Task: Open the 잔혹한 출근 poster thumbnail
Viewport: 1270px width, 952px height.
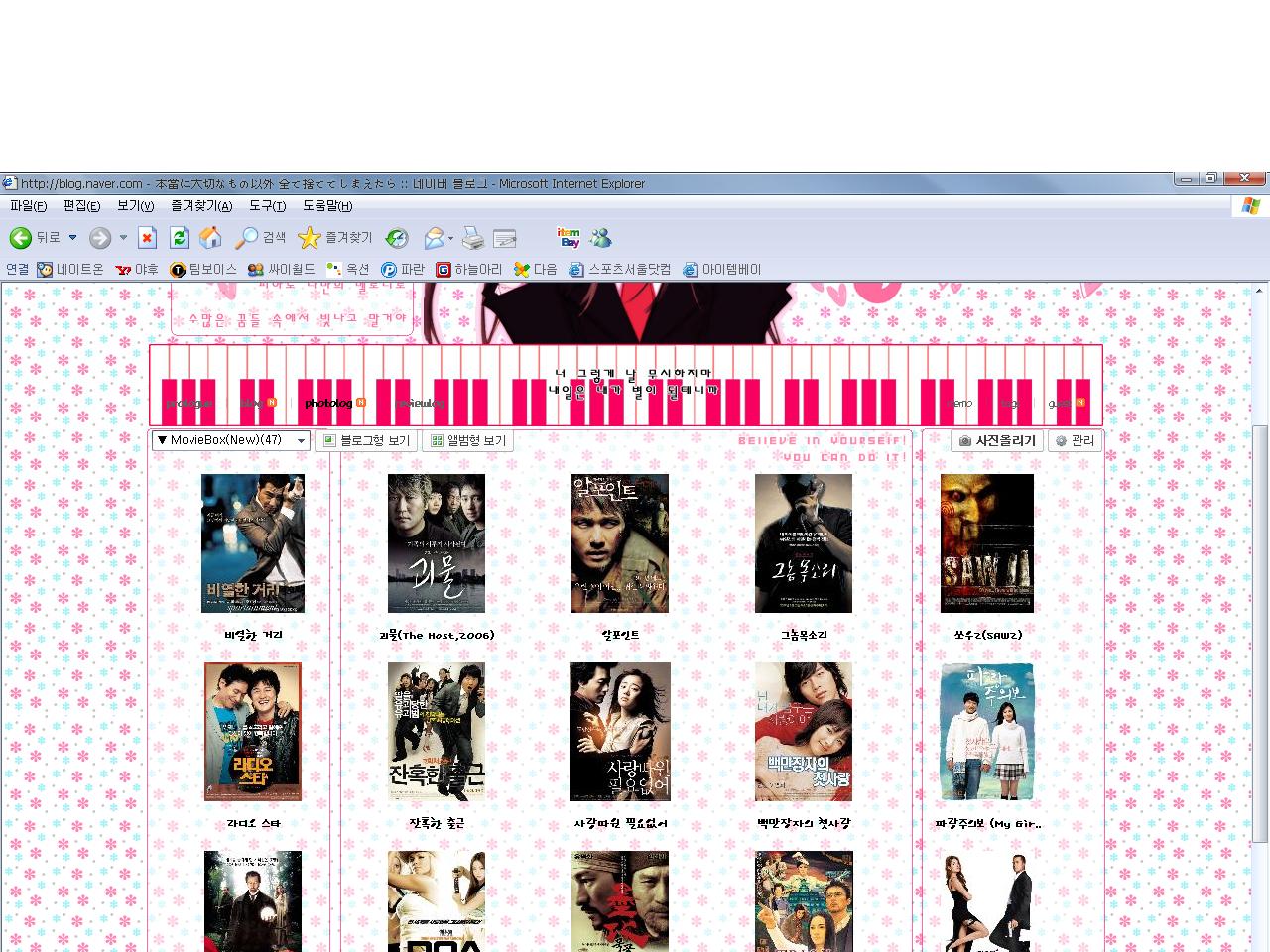Action: [x=437, y=732]
